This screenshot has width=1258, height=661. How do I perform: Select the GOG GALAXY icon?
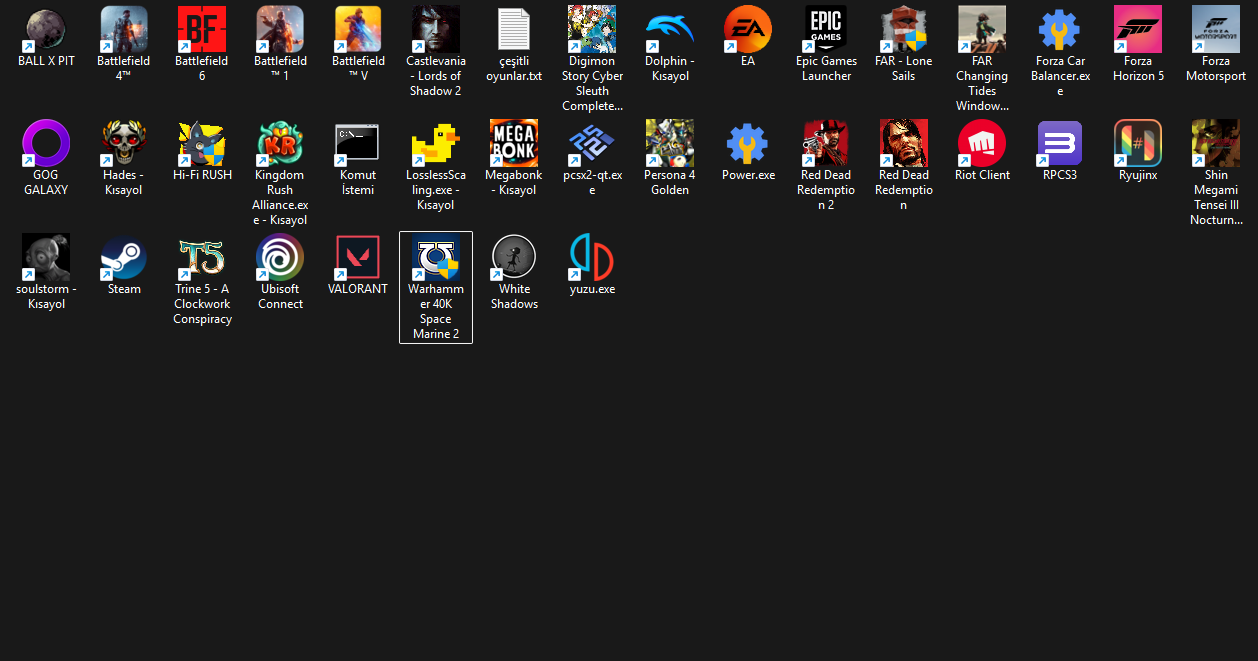[x=46, y=144]
